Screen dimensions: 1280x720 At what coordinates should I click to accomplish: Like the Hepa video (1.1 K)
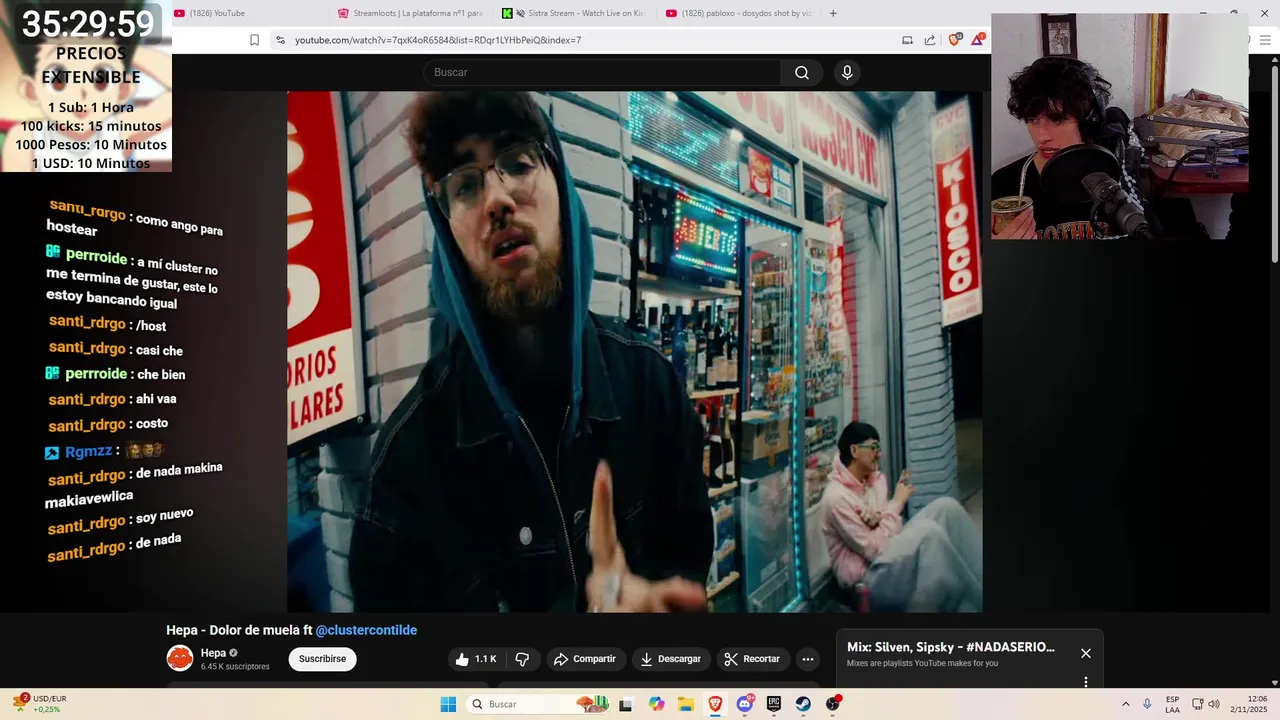pyautogui.click(x=475, y=659)
